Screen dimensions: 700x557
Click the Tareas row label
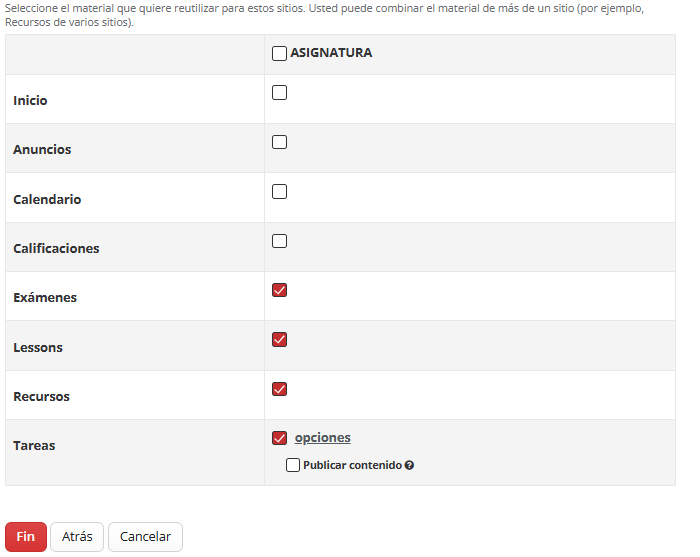tap(34, 446)
